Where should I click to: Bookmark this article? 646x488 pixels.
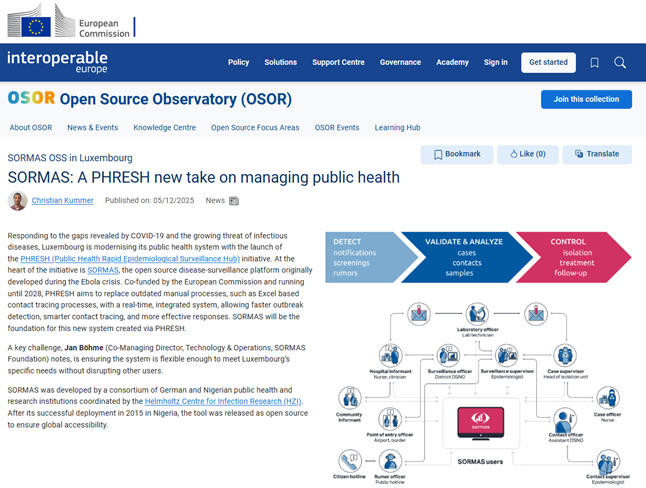[457, 155]
